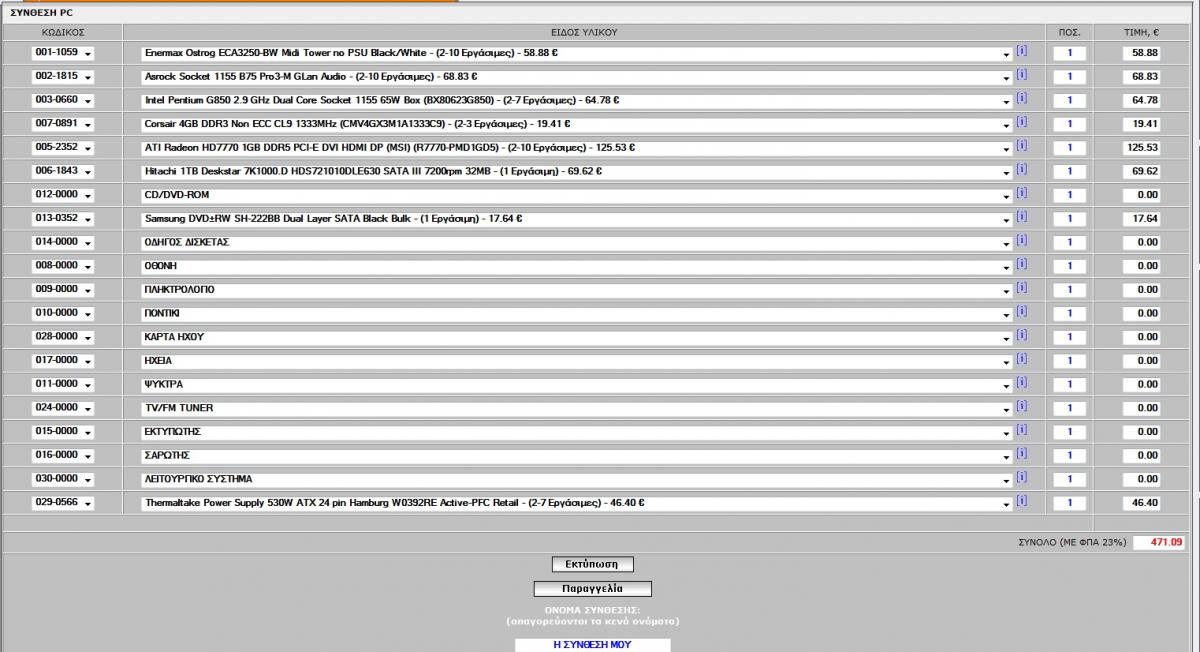1200x652 pixels.
Task: Expand Enermax Ostrog case product dropdown
Action: [576, 52]
